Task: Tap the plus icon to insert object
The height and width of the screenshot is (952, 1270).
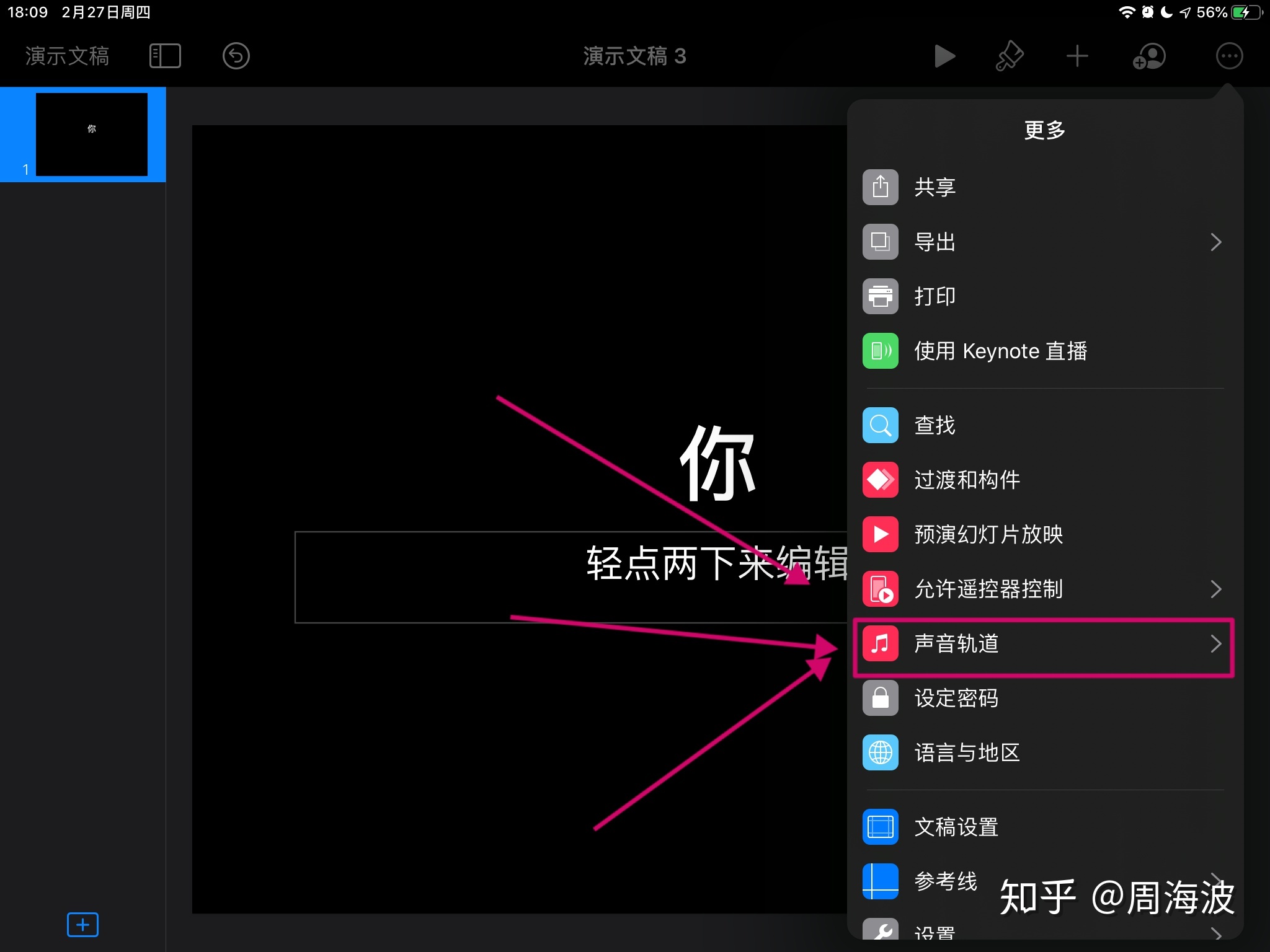Action: tap(1077, 56)
